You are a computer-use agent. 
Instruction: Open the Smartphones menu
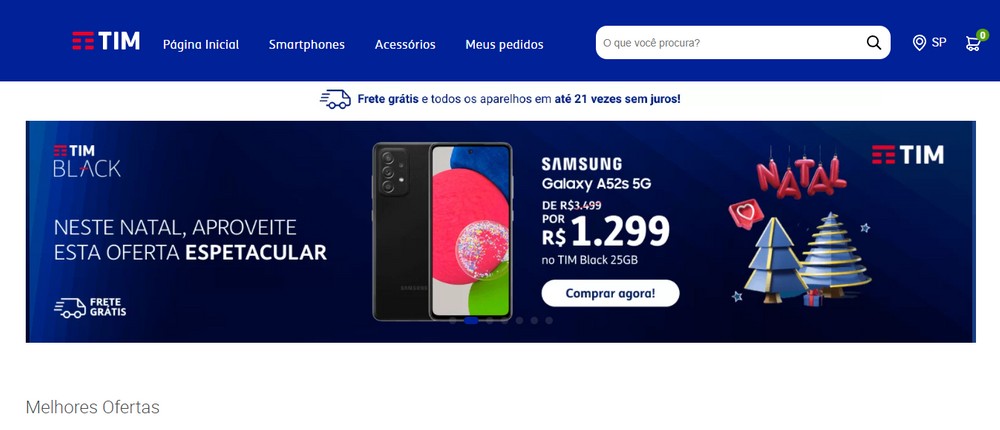(307, 45)
